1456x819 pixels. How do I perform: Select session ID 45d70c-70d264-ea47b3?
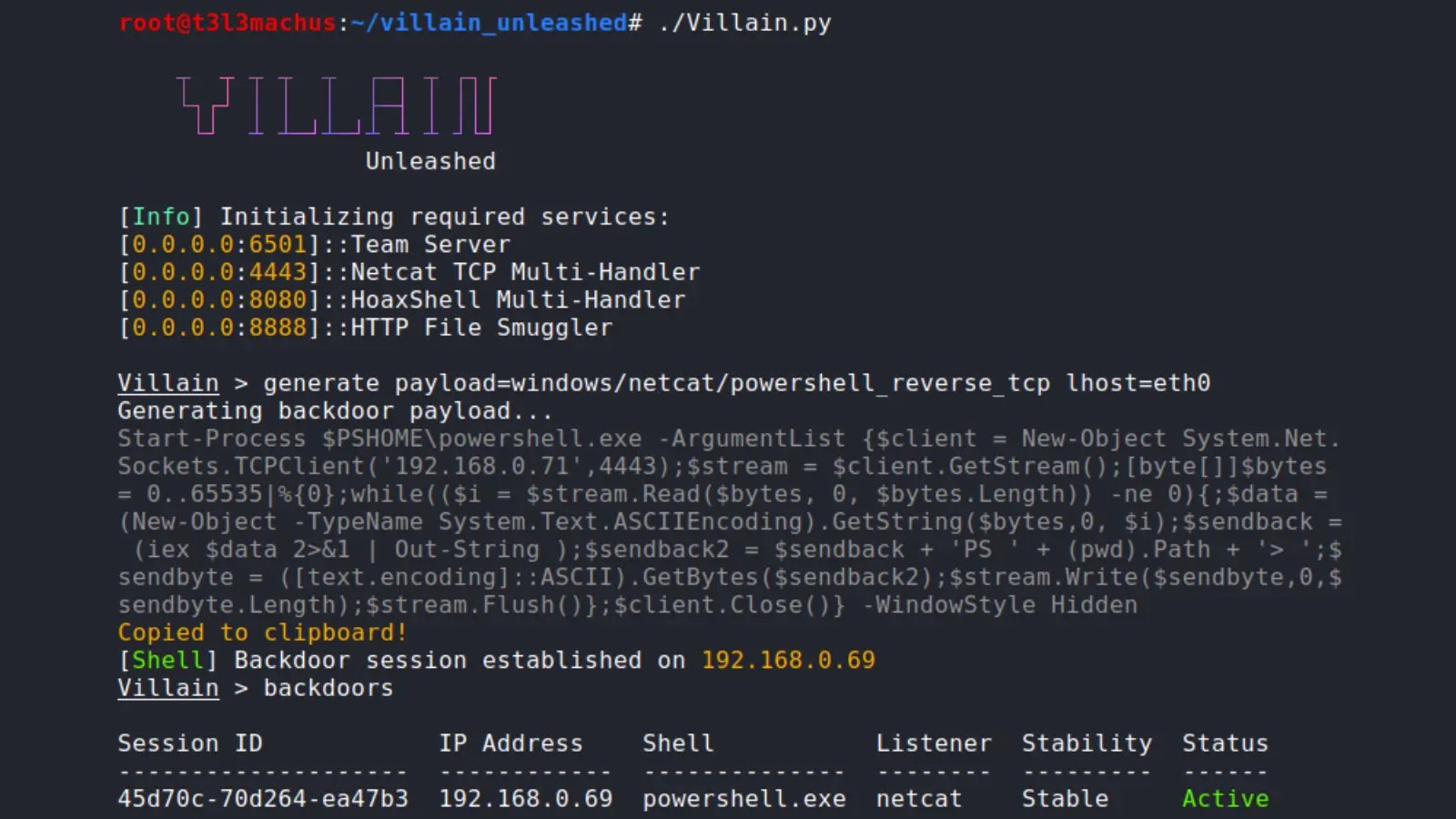click(x=263, y=799)
